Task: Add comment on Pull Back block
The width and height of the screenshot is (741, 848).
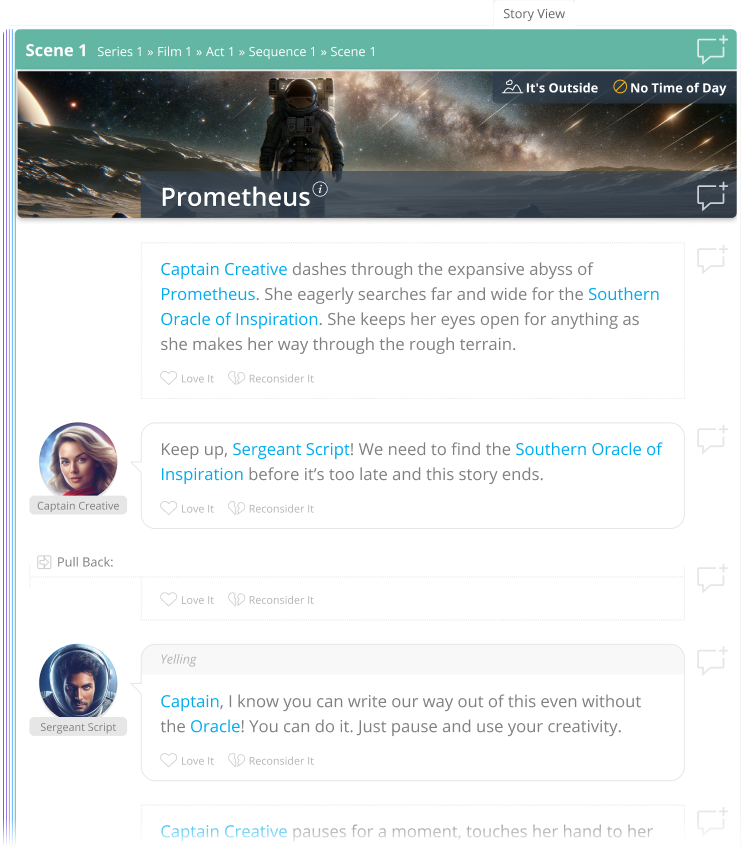Action: [711, 579]
